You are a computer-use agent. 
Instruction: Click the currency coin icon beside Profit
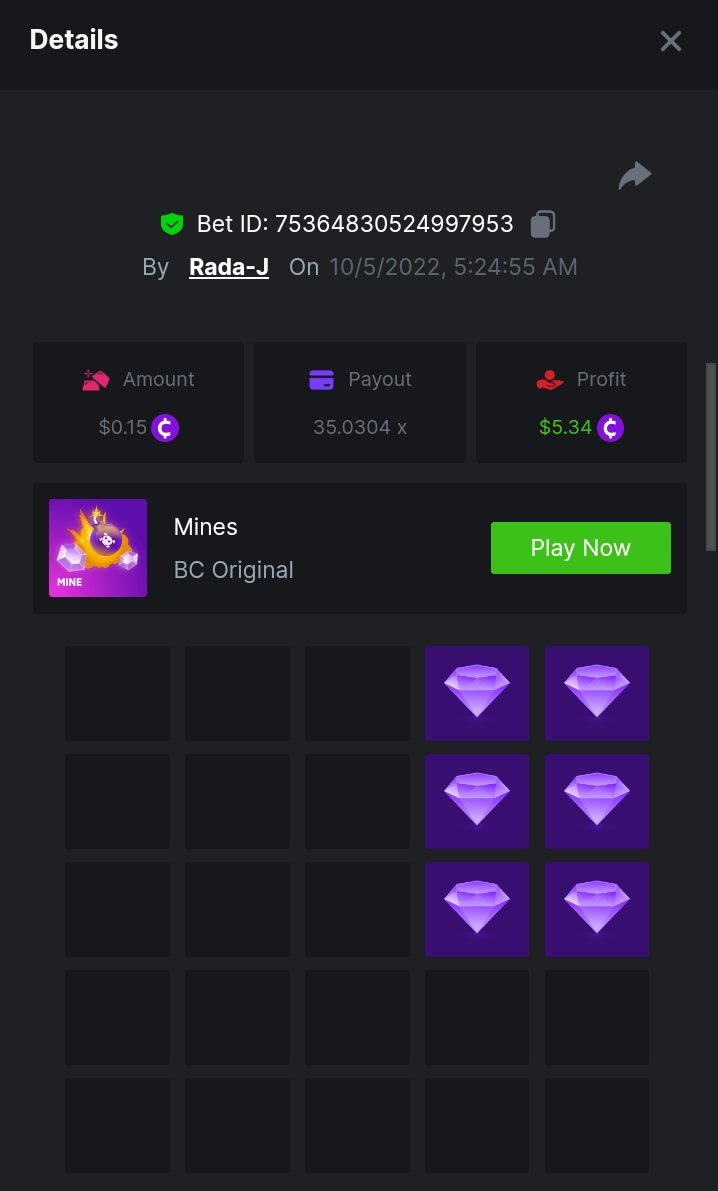(x=610, y=428)
